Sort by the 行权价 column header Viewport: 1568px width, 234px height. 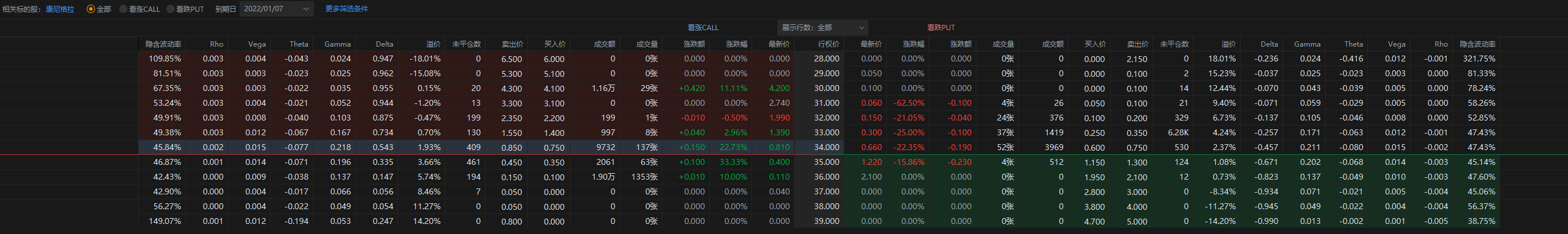click(x=828, y=44)
